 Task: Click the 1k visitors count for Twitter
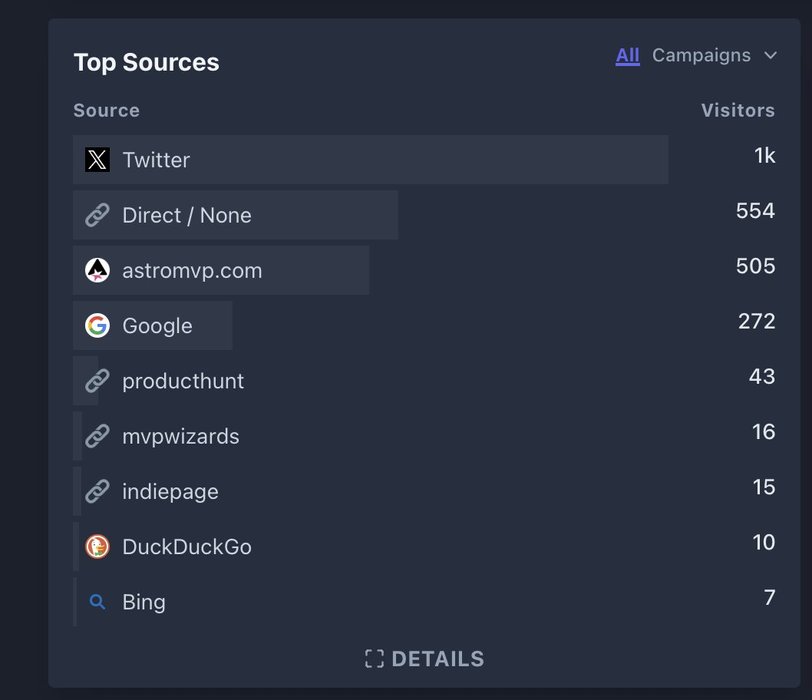pos(764,156)
